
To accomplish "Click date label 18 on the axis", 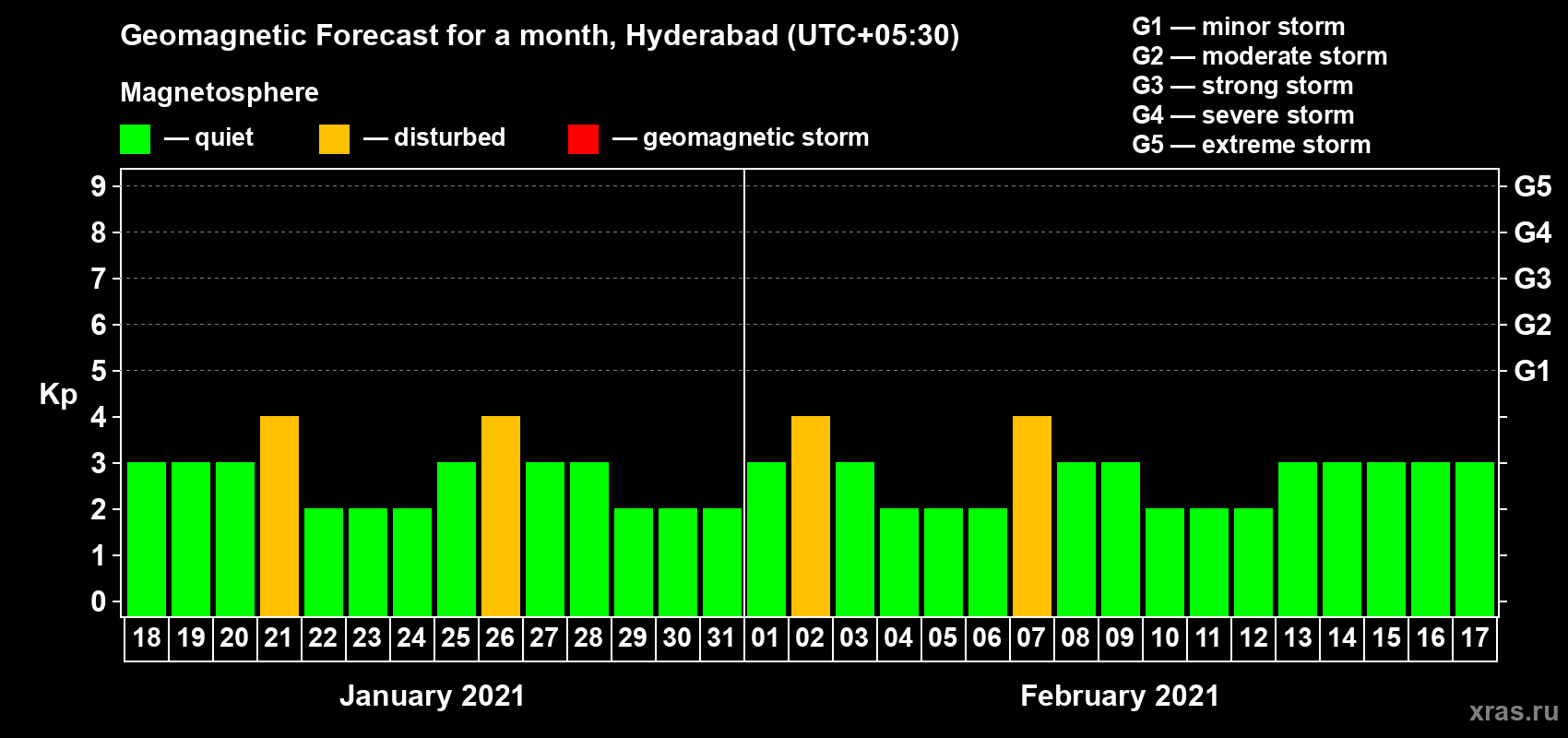I will click(x=147, y=638).
